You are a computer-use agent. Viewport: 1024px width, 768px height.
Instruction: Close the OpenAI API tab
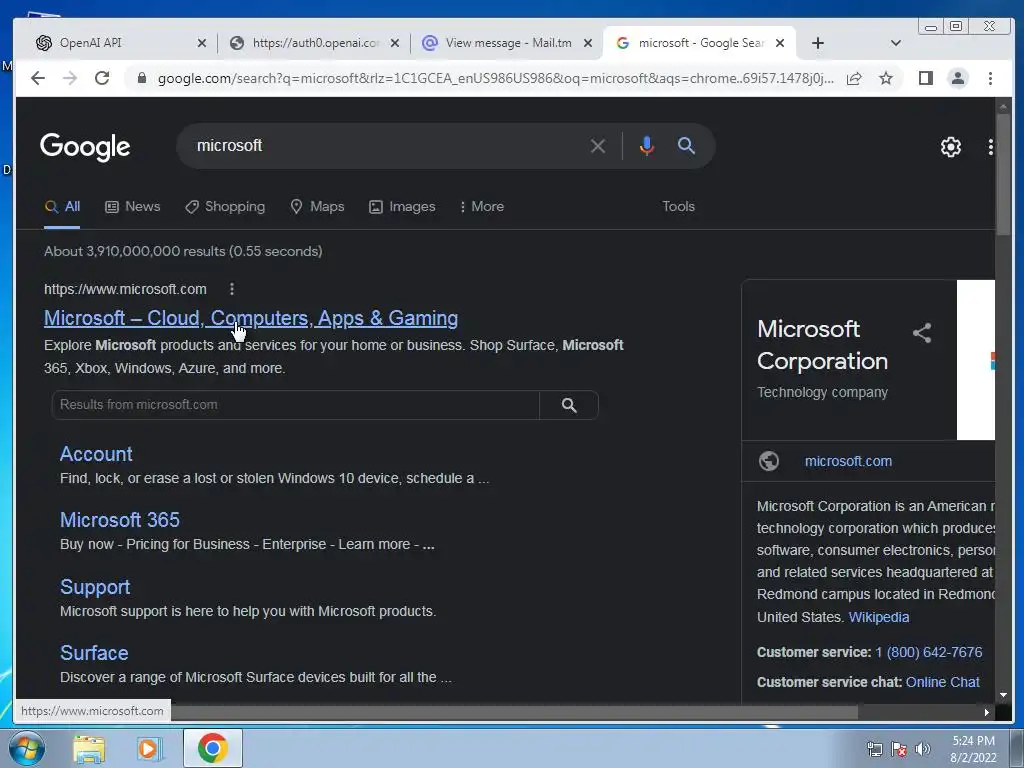pos(201,43)
